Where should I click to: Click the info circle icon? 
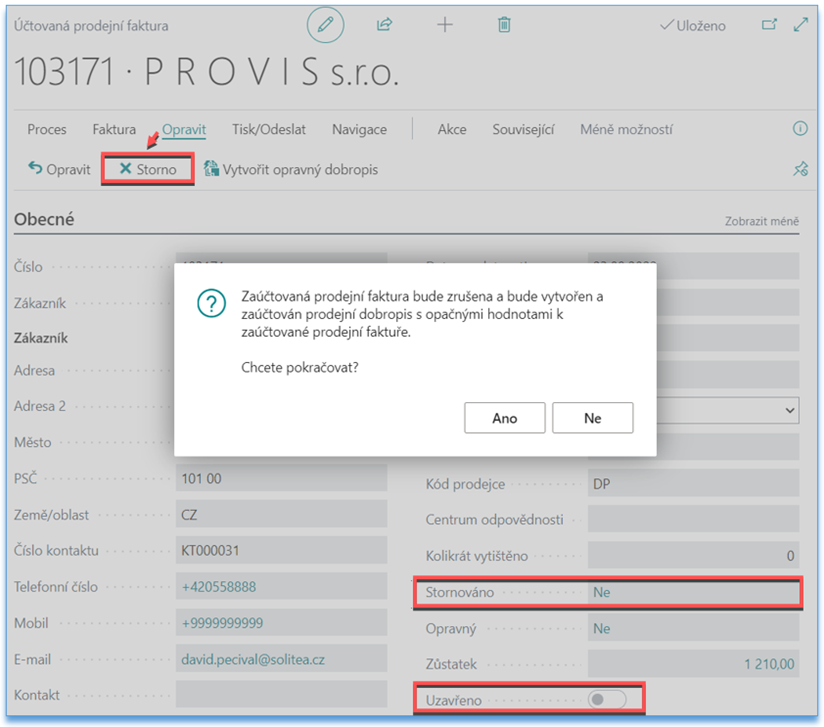[800, 129]
